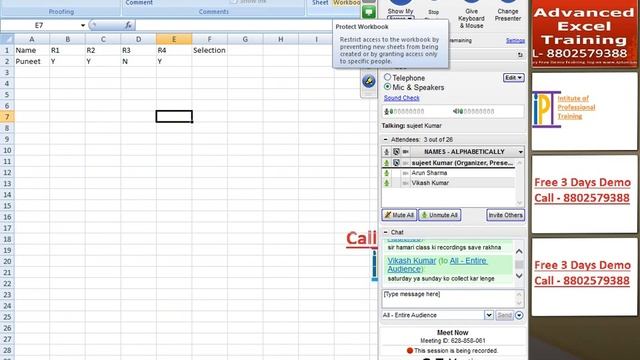640x360 pixels.
Task: Select sujeet Kumar (Organizer) in attendee list
Action: (449, 163)
